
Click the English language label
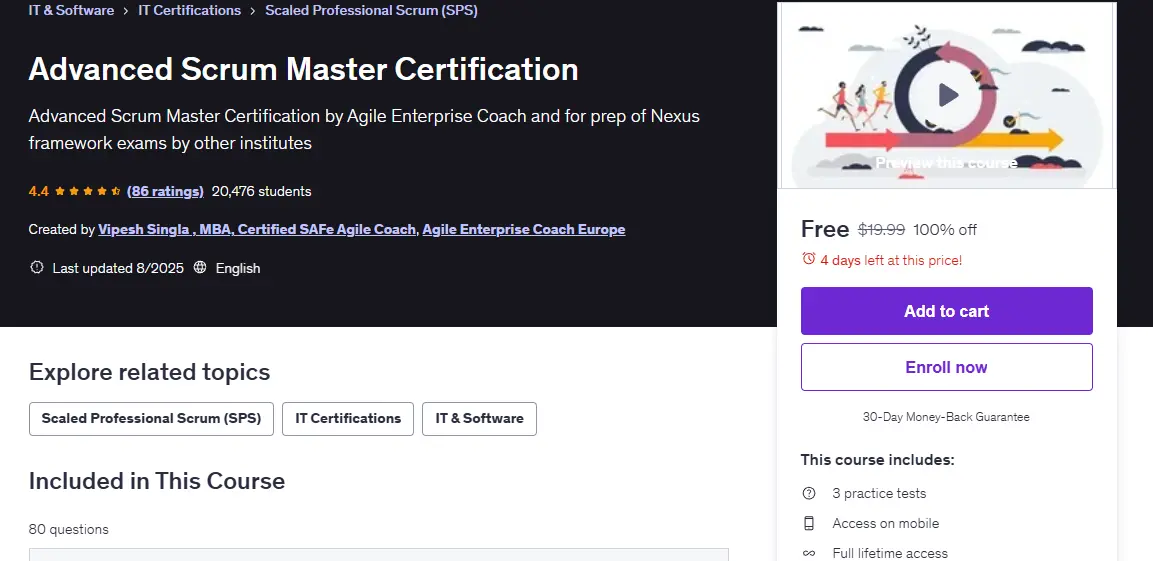pyautogui.click(x=238, y=268)
